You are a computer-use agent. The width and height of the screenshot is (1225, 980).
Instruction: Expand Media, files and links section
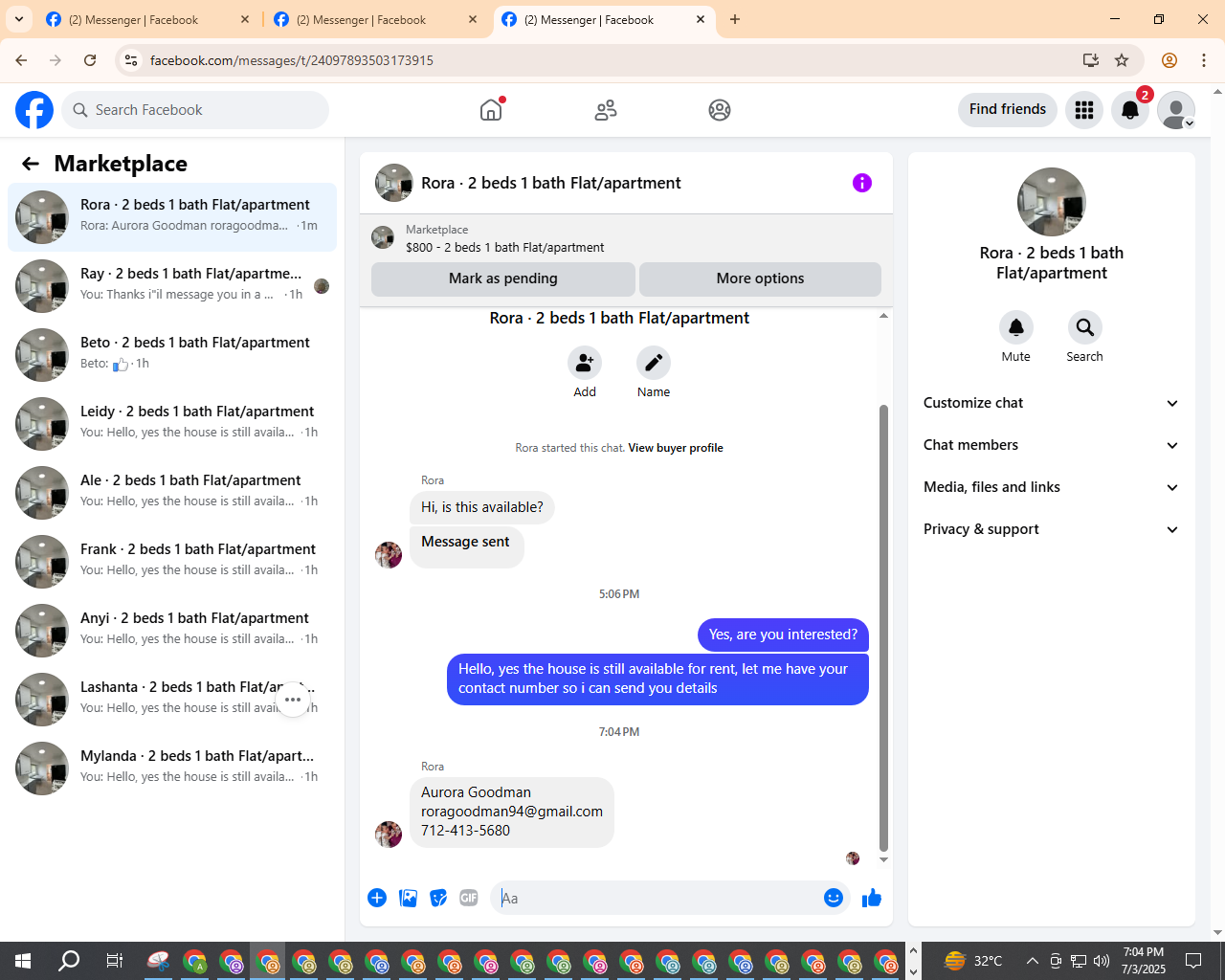pos(1052,487)
